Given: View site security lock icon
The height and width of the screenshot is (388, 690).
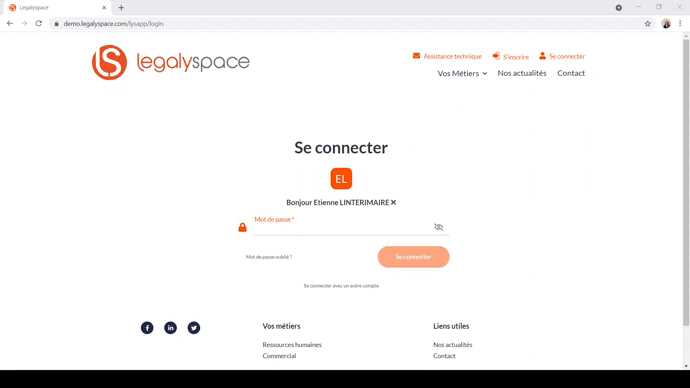Looking at the screenshot, I should pos(56,24).
